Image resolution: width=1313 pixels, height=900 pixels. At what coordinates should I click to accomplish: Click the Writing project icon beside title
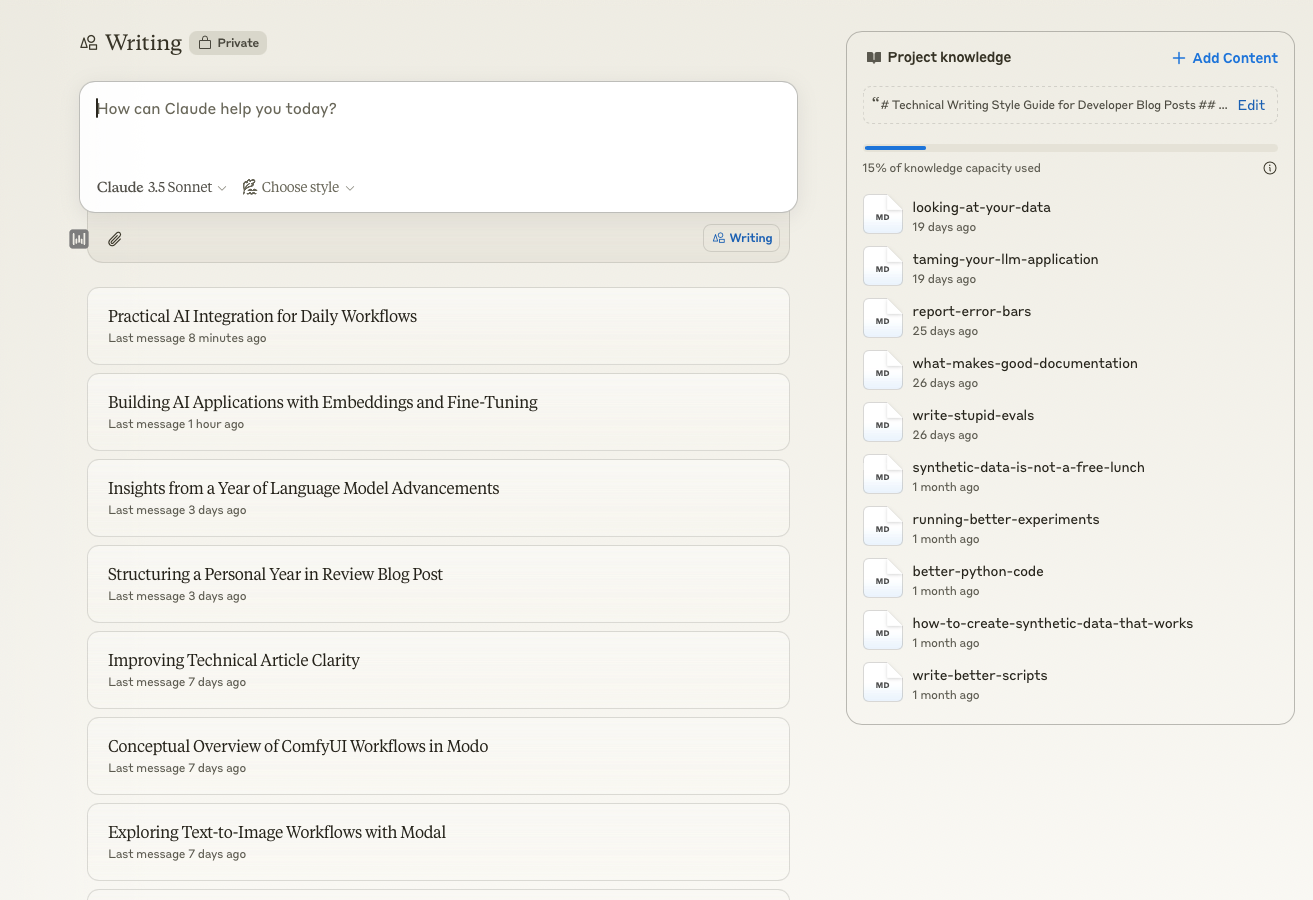(x=89, y=43)
